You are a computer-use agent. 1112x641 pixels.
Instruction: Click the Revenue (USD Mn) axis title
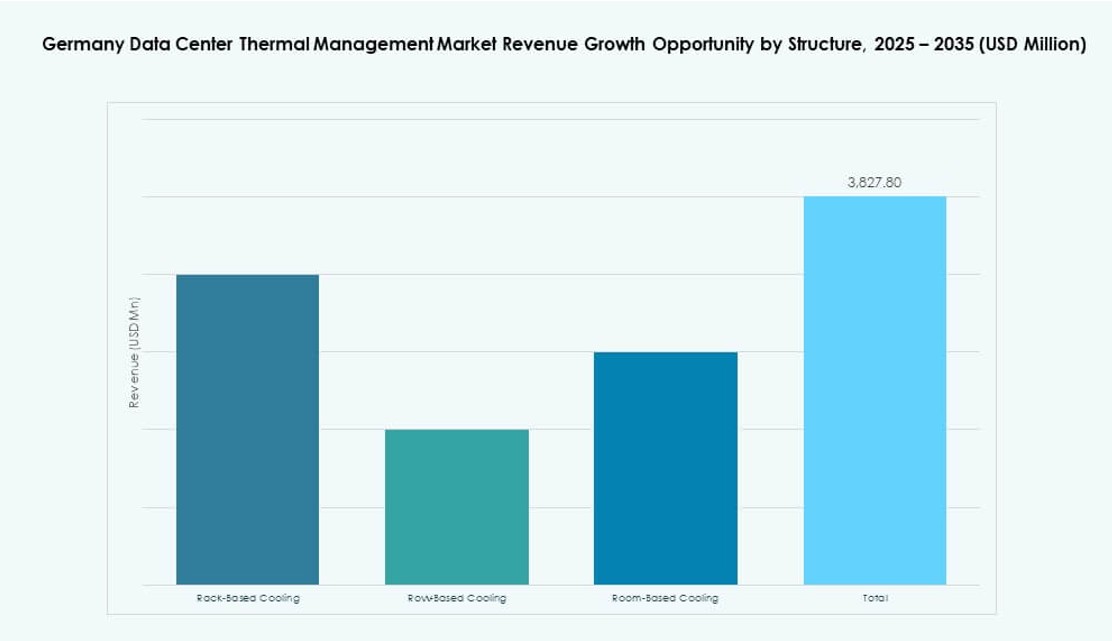point(132,353)
